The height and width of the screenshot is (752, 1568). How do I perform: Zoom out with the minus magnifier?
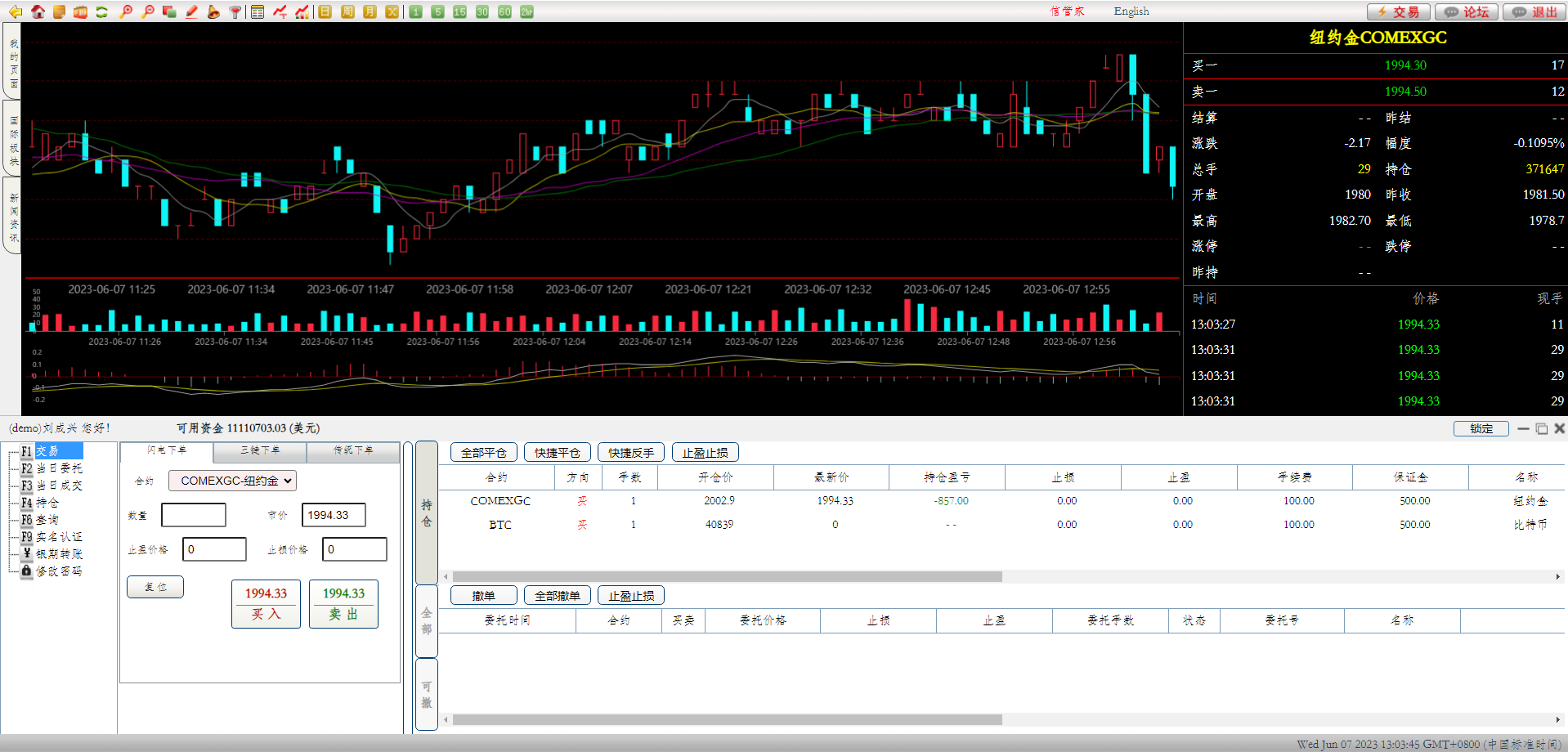click(147, 11)
